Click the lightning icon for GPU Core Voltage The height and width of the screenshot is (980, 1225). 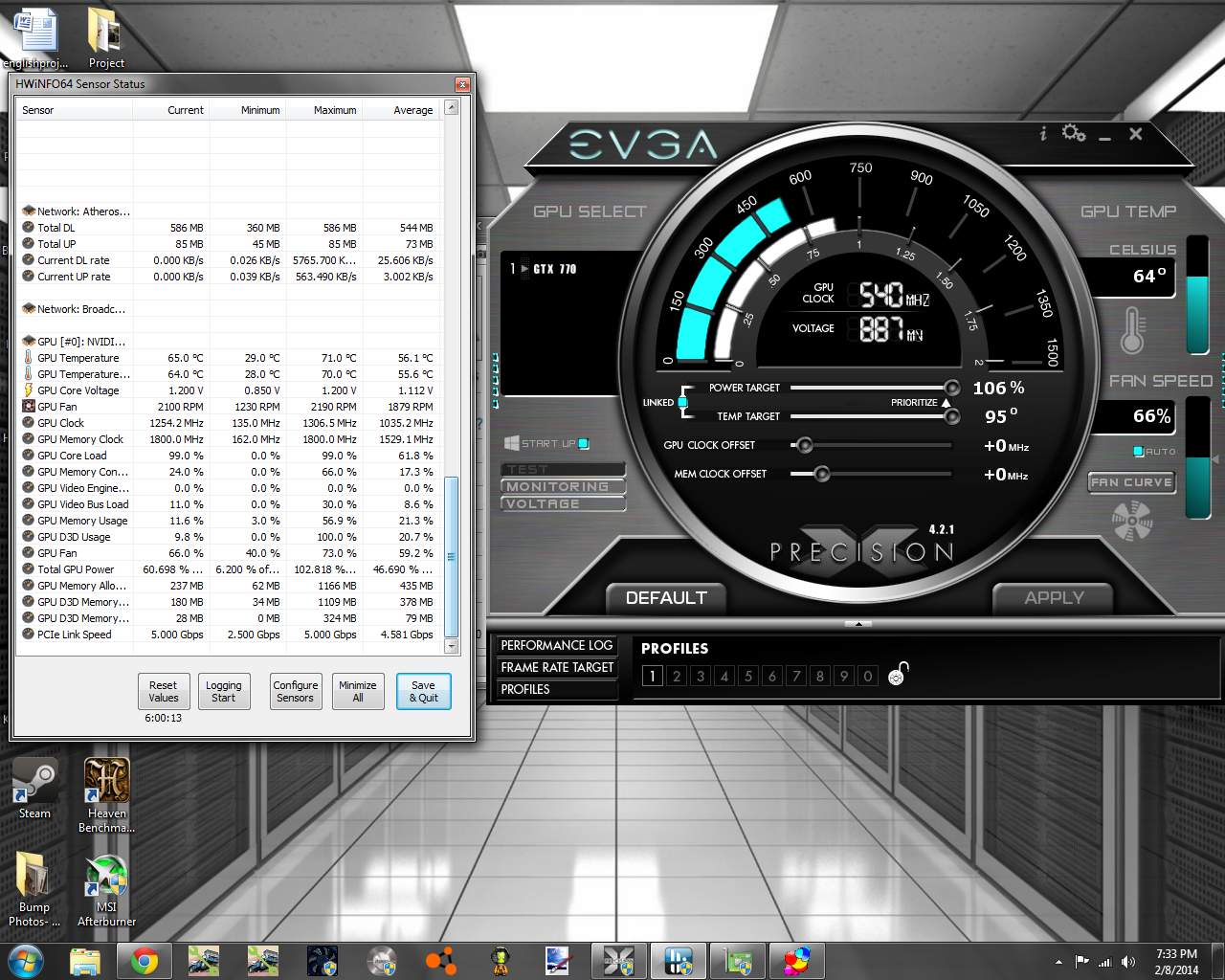pyautogui.click(x=29, y=390)
